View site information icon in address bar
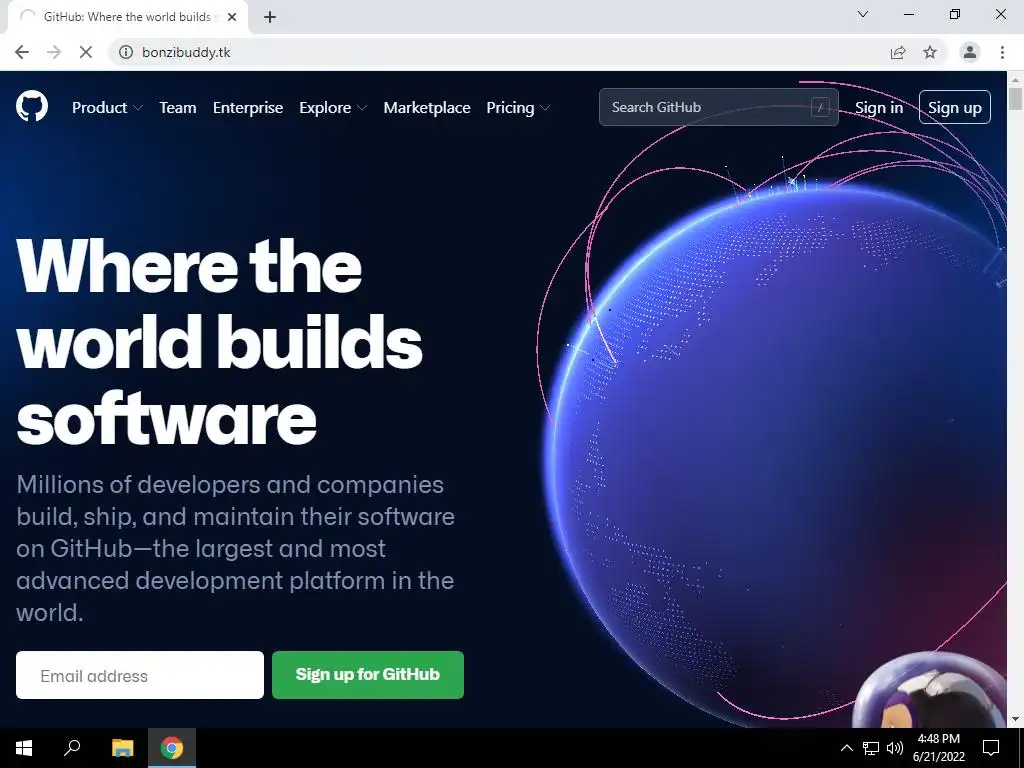Image resolution: width=1024 pixels, height=768 pixels. pyautogui.click(x=125, y=52)
